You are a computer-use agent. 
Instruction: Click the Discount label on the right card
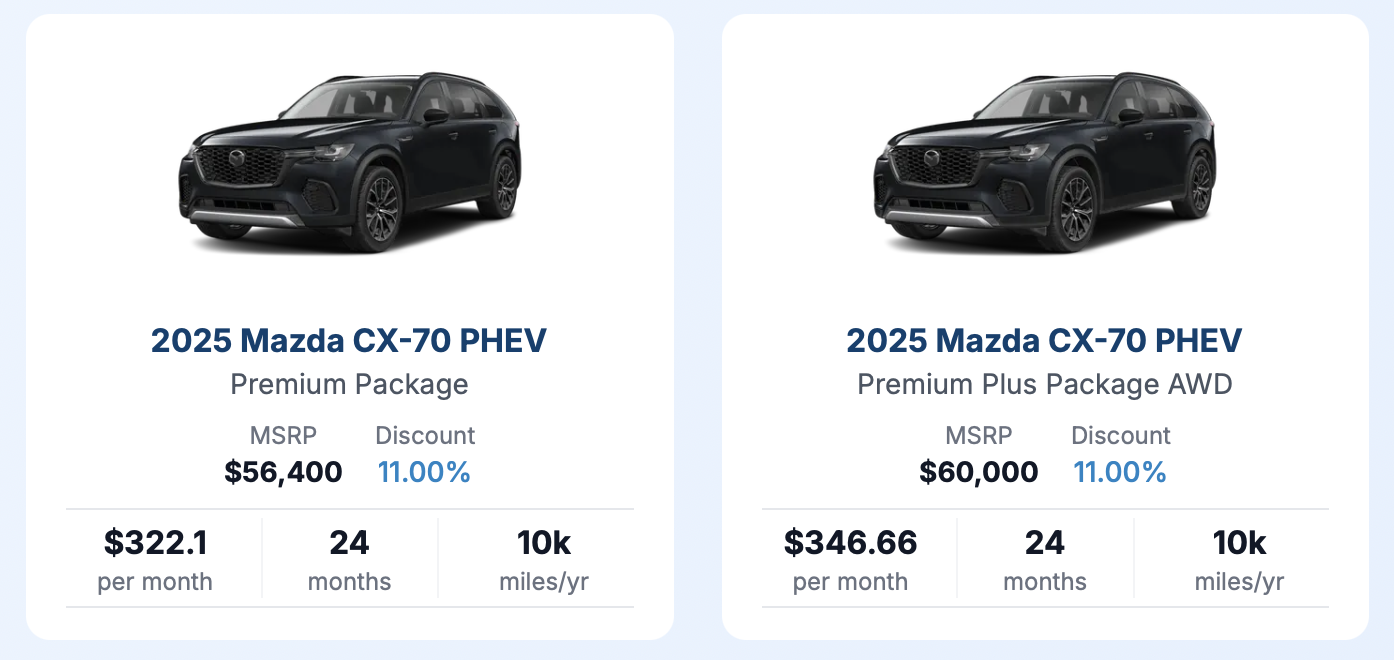[x=1121, y=436]
